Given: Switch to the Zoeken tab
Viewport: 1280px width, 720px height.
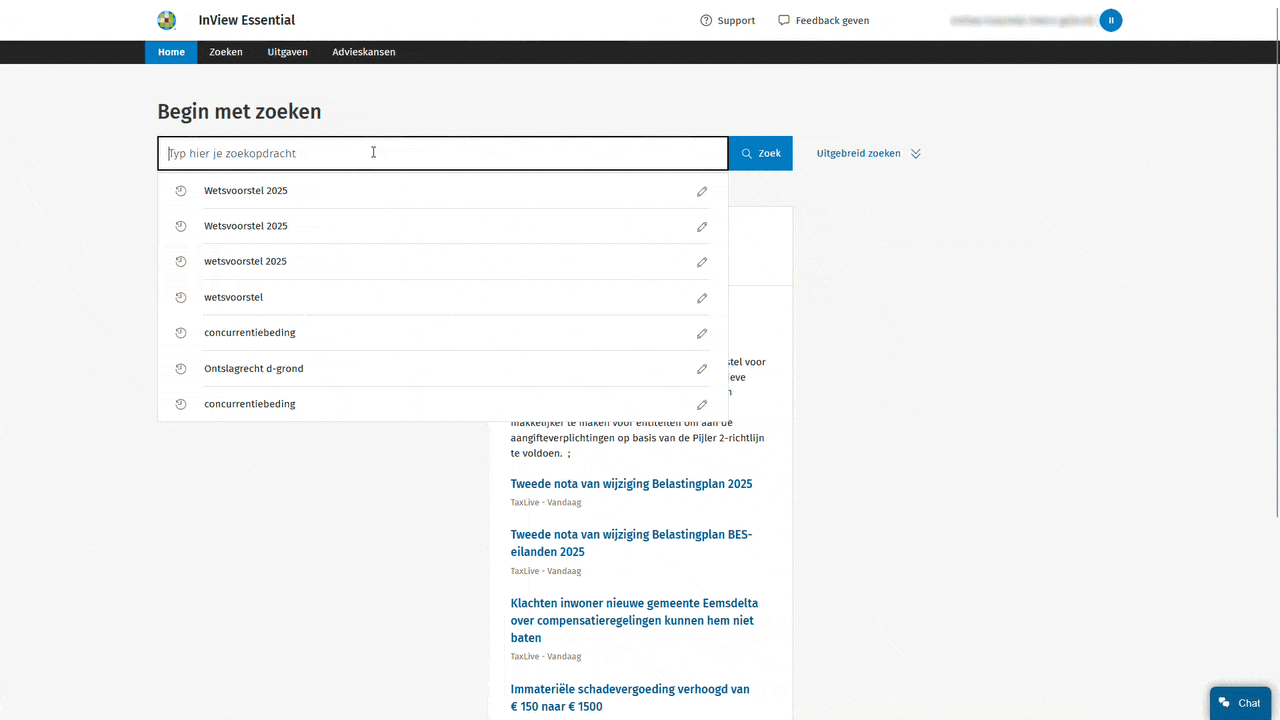Looking at the screenshot, I should point(226,52).
